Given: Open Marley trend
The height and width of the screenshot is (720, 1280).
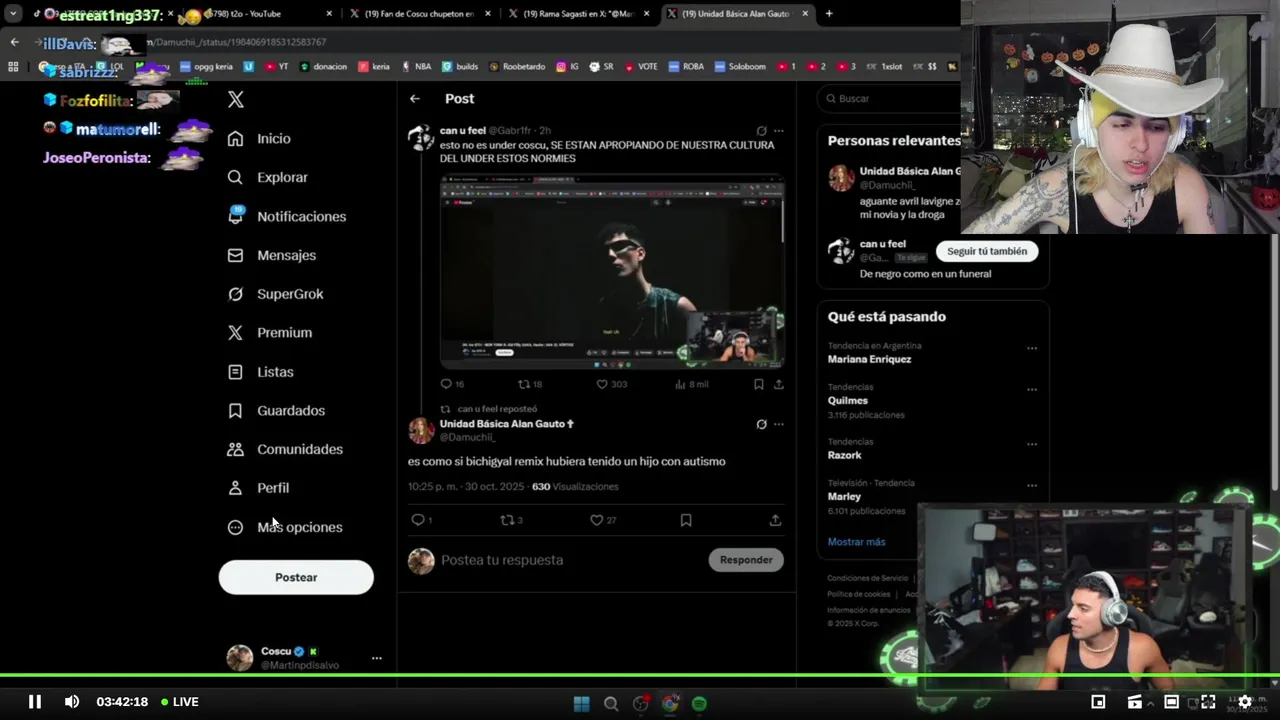Looking at the screenshot, I should click(845, 496).
